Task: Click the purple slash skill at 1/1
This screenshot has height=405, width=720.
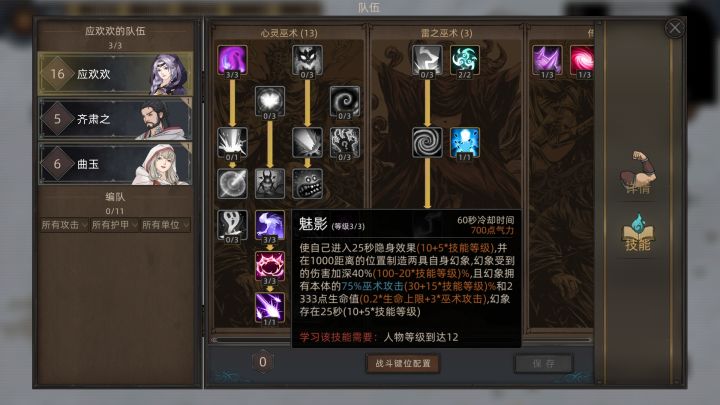Action: tap(270, 308)
